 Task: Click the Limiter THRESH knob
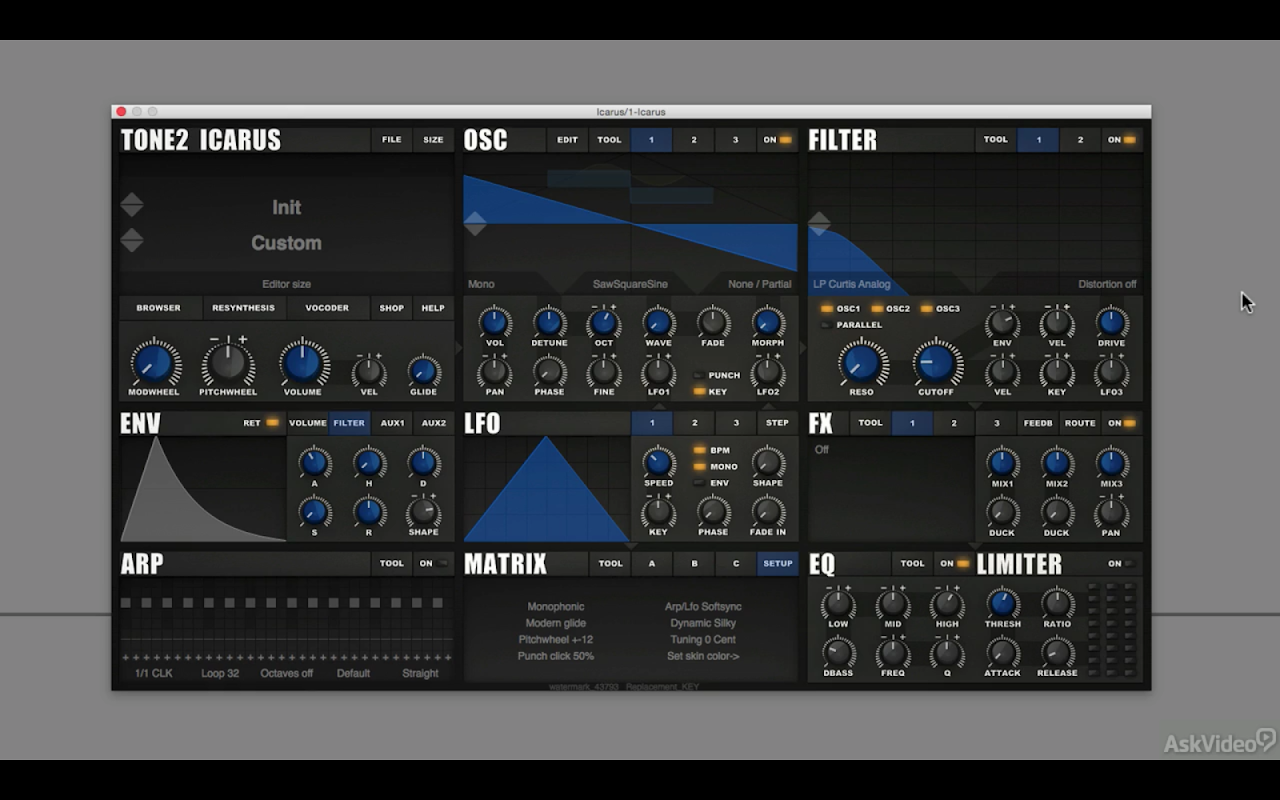1002,603
